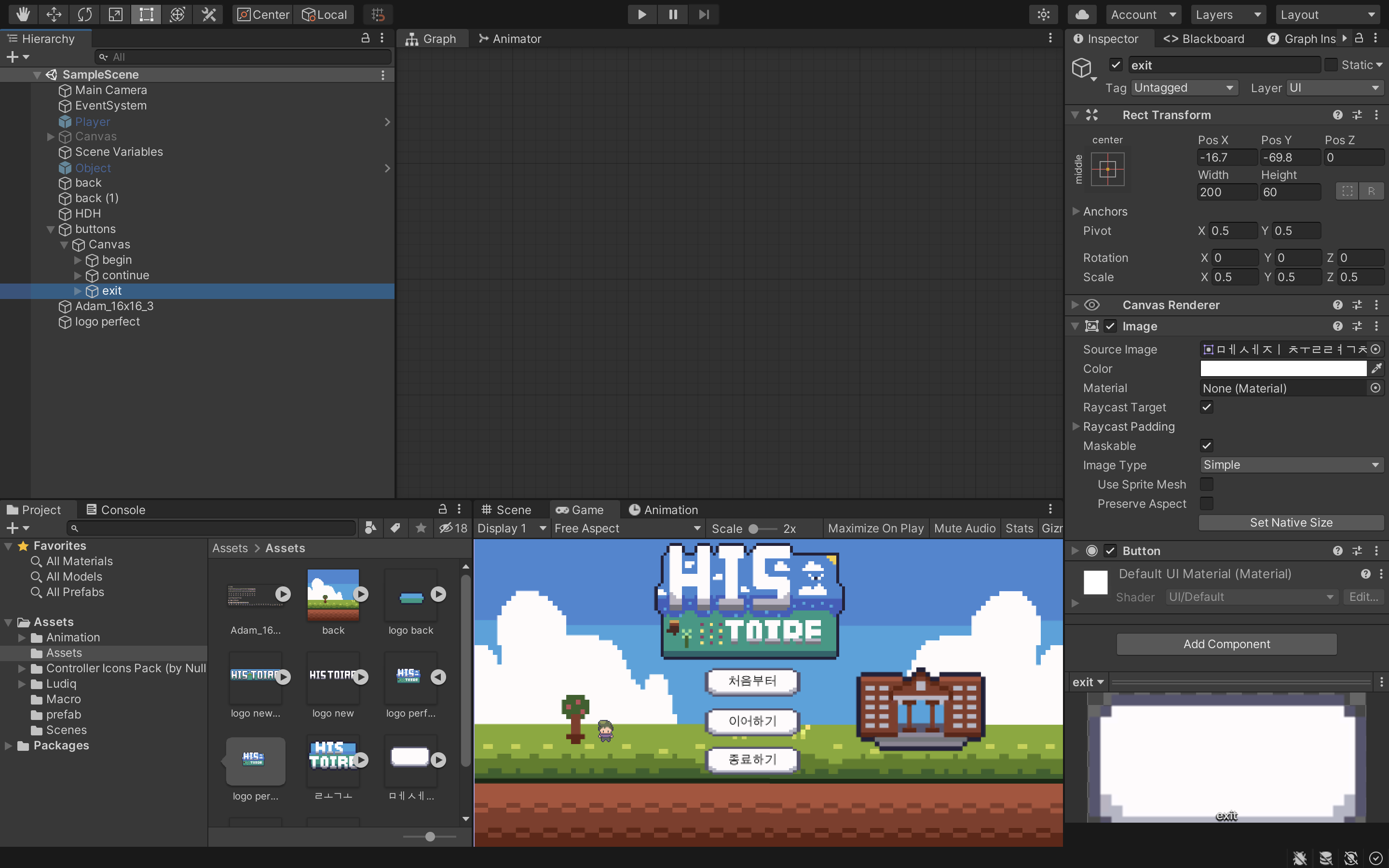Screen dimensions: 1389x868
Task: Open the Layers dropdown
Action: 1227,14
